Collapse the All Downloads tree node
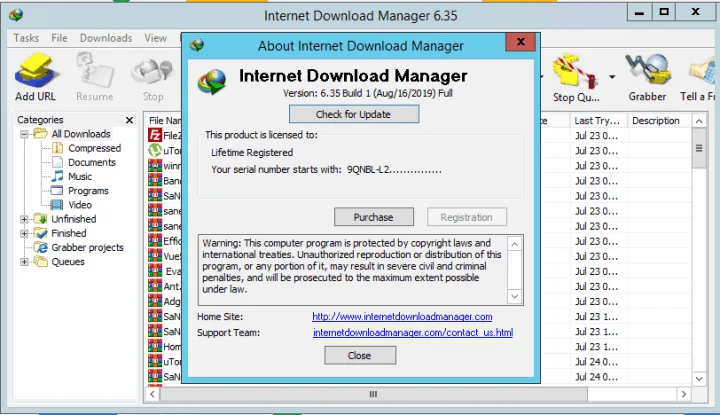720x415 pixels. 24,134
